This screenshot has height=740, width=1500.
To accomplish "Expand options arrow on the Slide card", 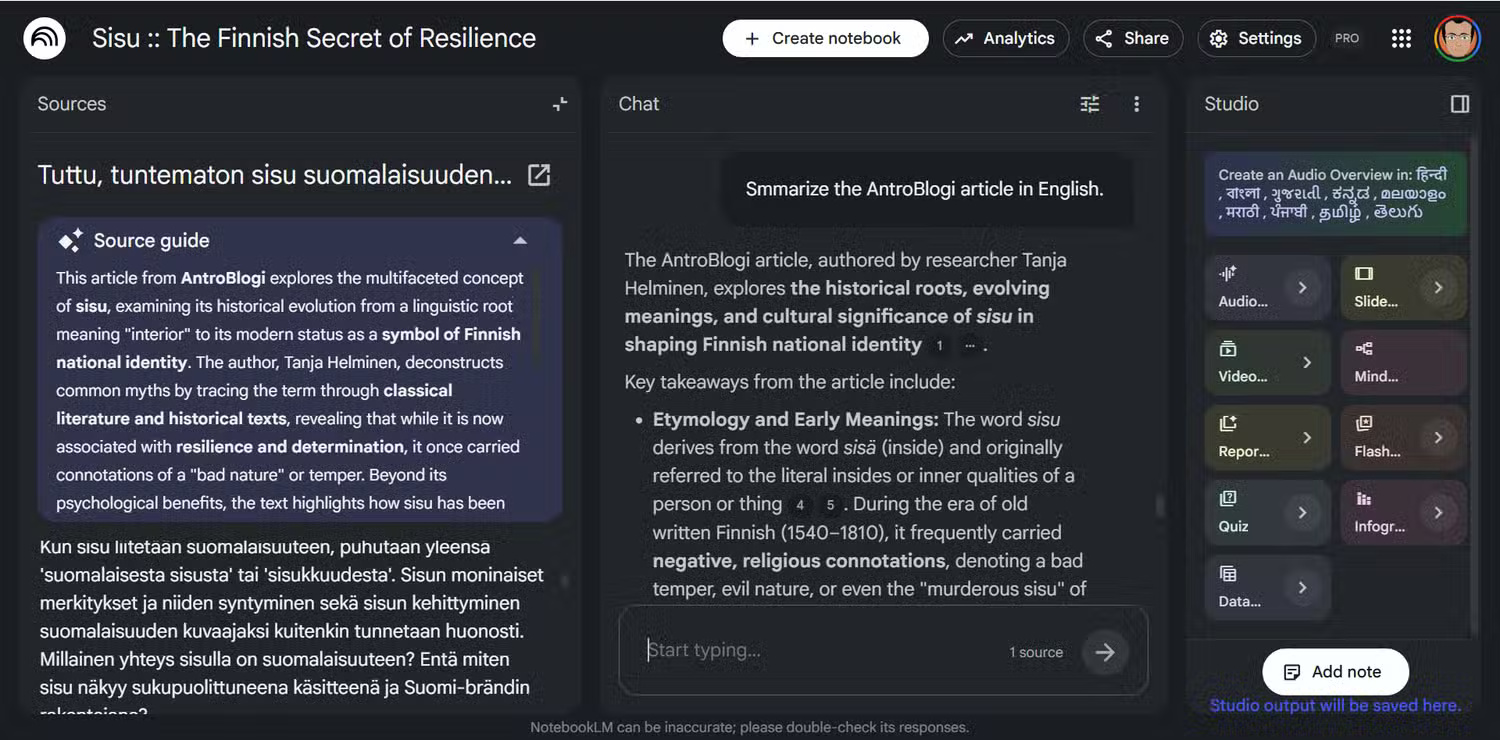I will [x=1438, y=288].
